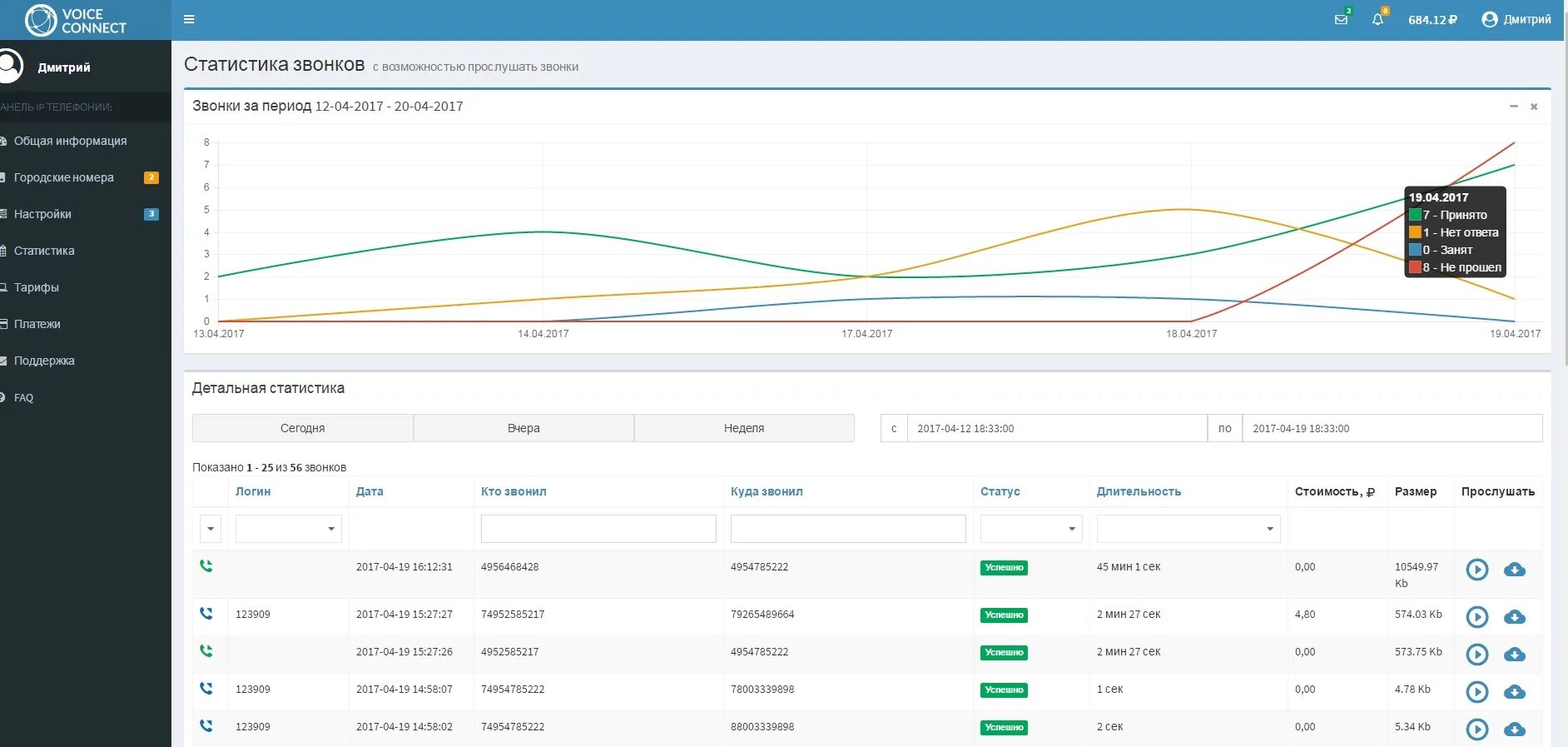Play the 15:27:27 call recording
Screen dimensions: 1568x747
click(1477, 617)
